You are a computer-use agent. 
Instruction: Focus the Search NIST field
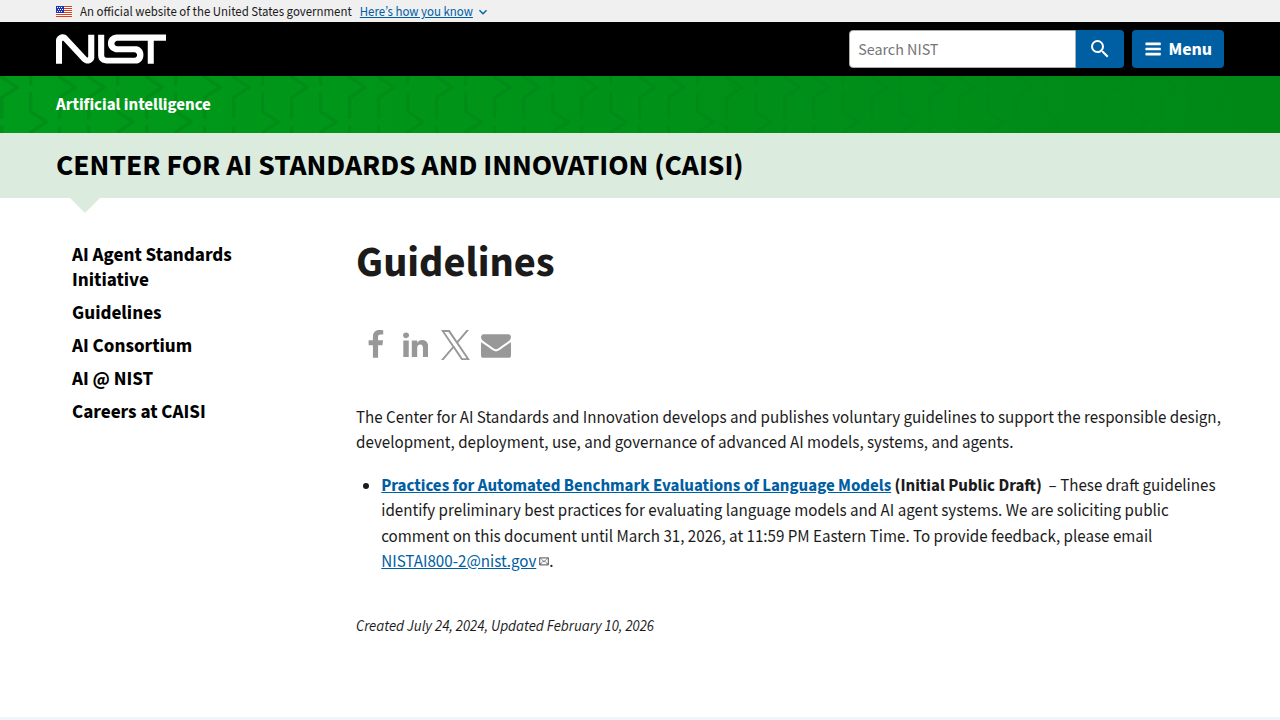tap(962, 49)
